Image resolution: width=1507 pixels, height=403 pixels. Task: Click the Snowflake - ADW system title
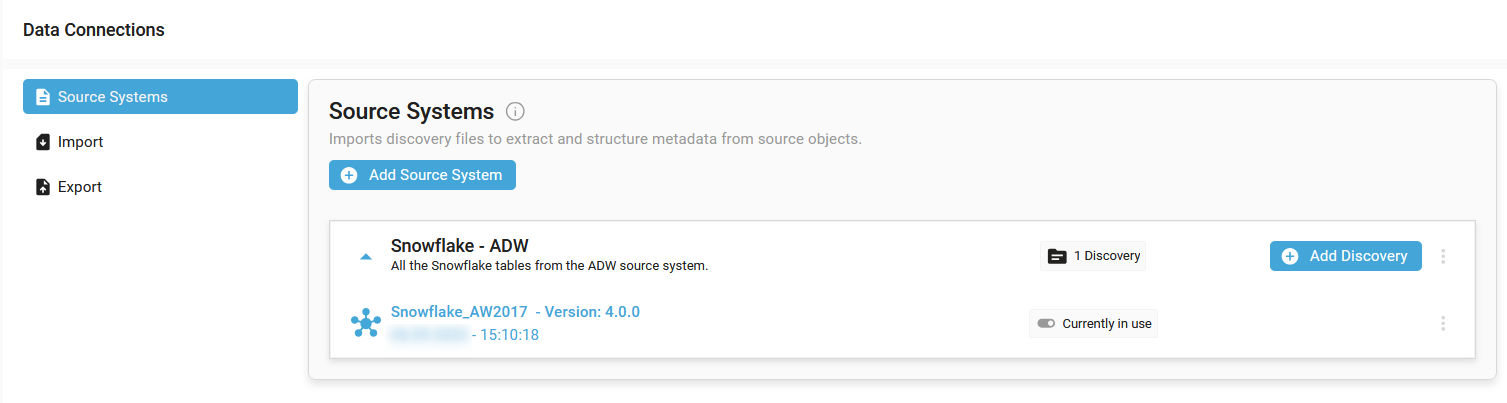point(460,246)
